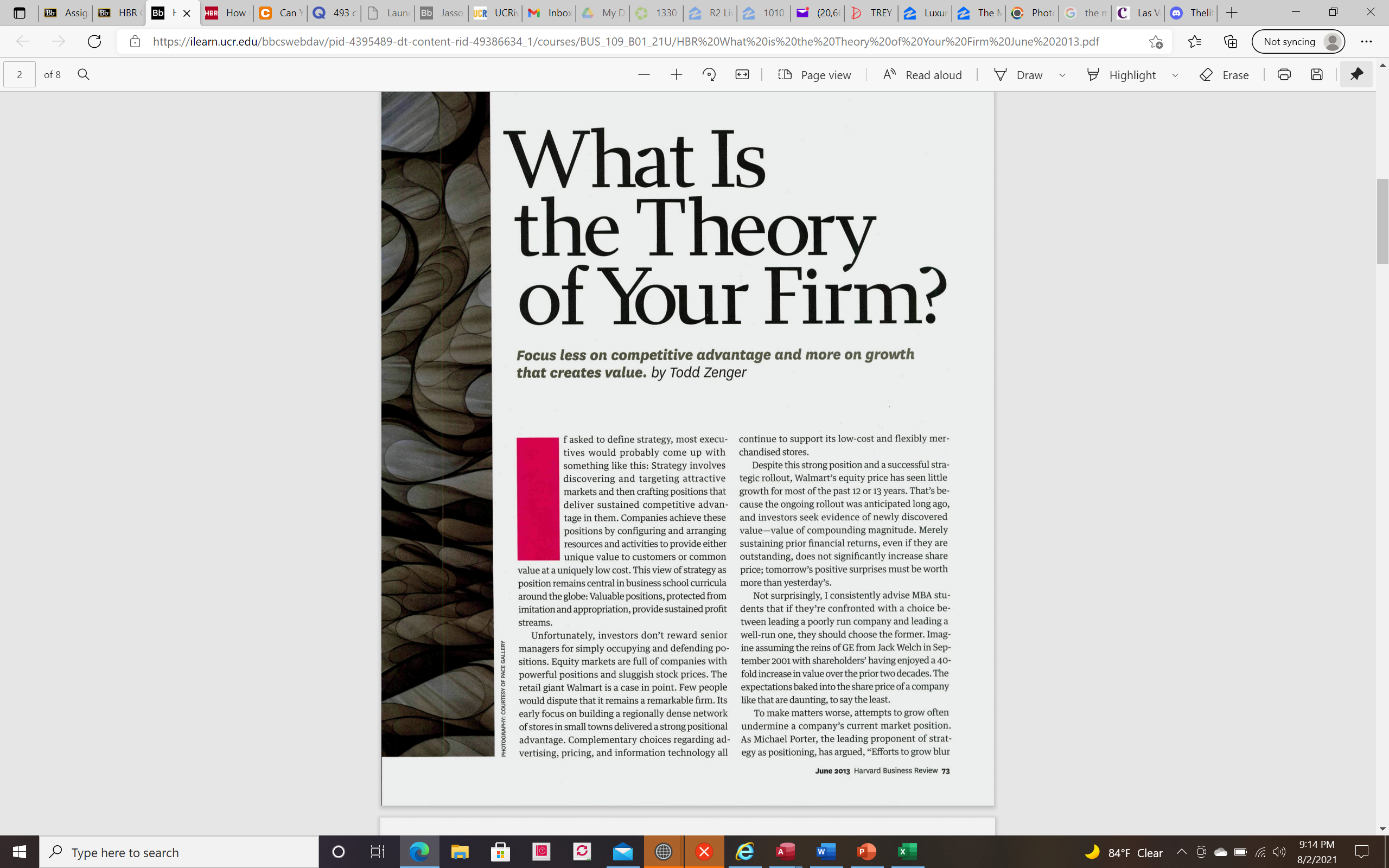The height and width of the screenshot is (868, 1389).
Task: Toggle the pin toolbar button
Action: (1356, 75)
